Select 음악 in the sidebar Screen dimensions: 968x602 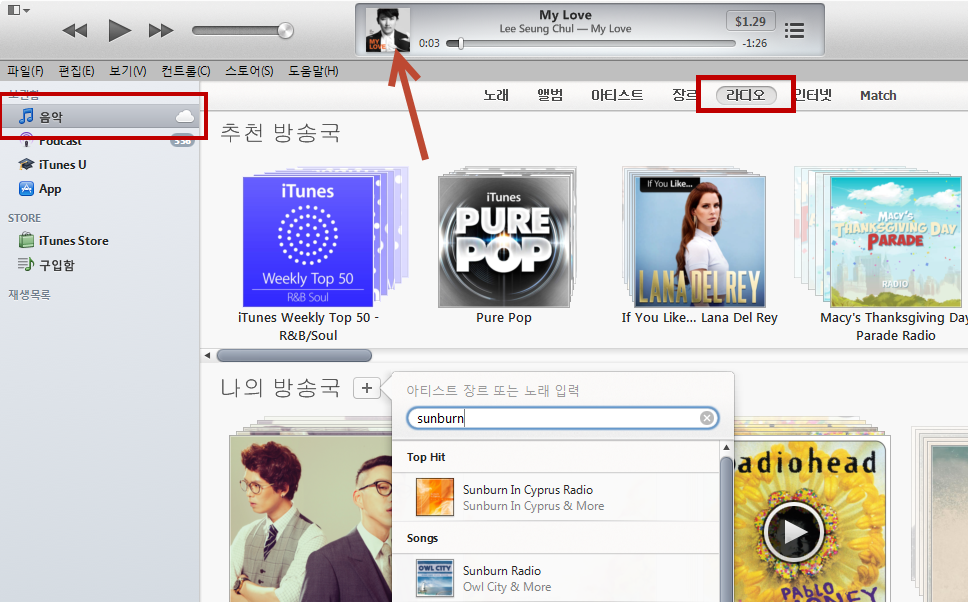pos(100,116)
